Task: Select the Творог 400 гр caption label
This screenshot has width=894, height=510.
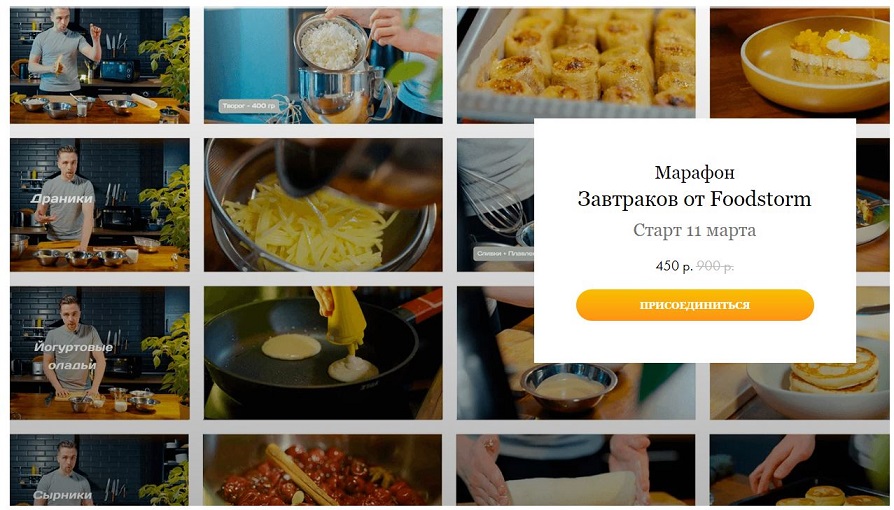Action: point(249,106)
